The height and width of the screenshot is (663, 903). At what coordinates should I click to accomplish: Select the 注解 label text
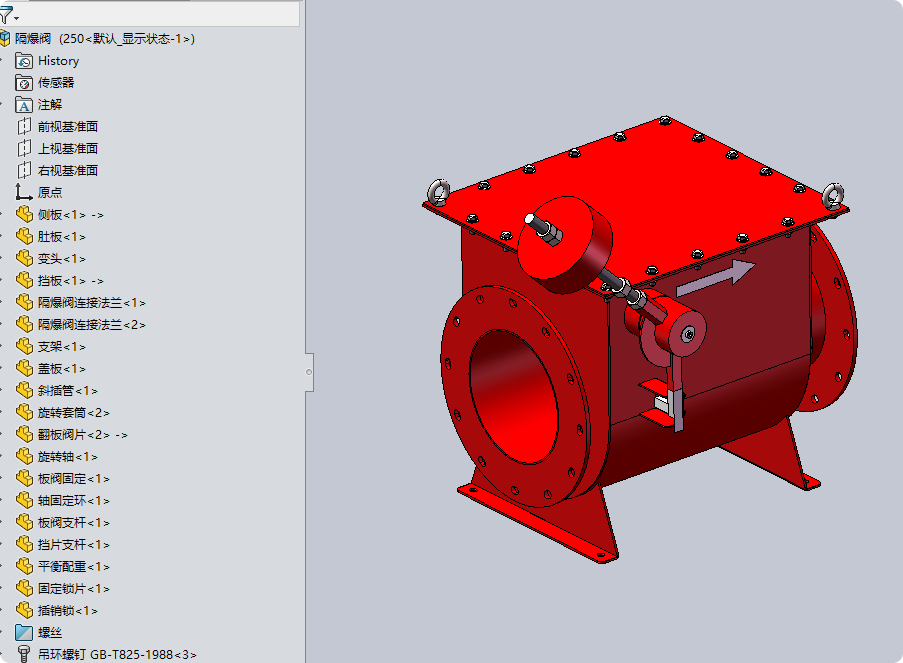[x=50, y=105]
